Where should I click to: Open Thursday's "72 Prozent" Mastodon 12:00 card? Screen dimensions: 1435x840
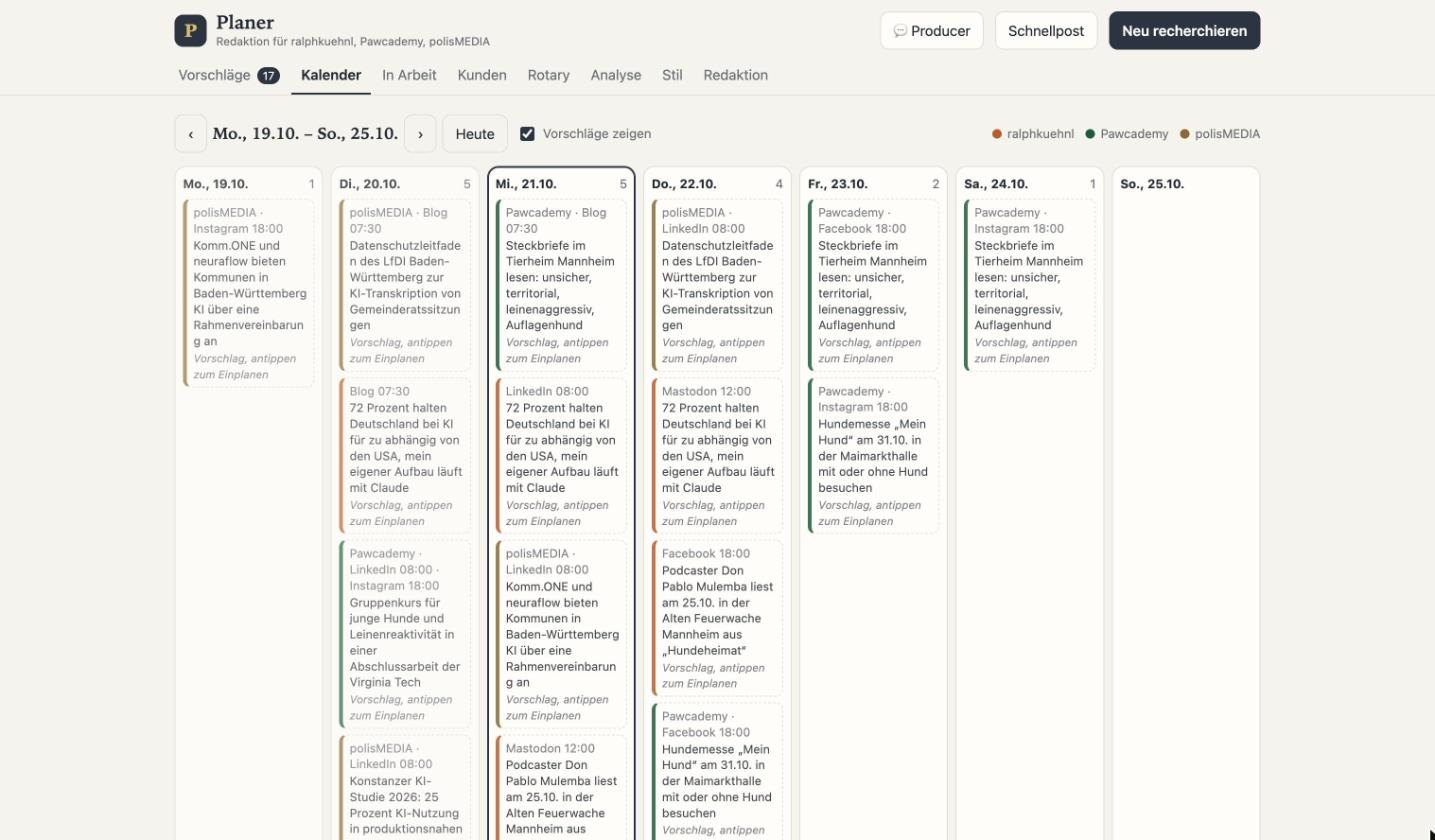coord(716,456)
